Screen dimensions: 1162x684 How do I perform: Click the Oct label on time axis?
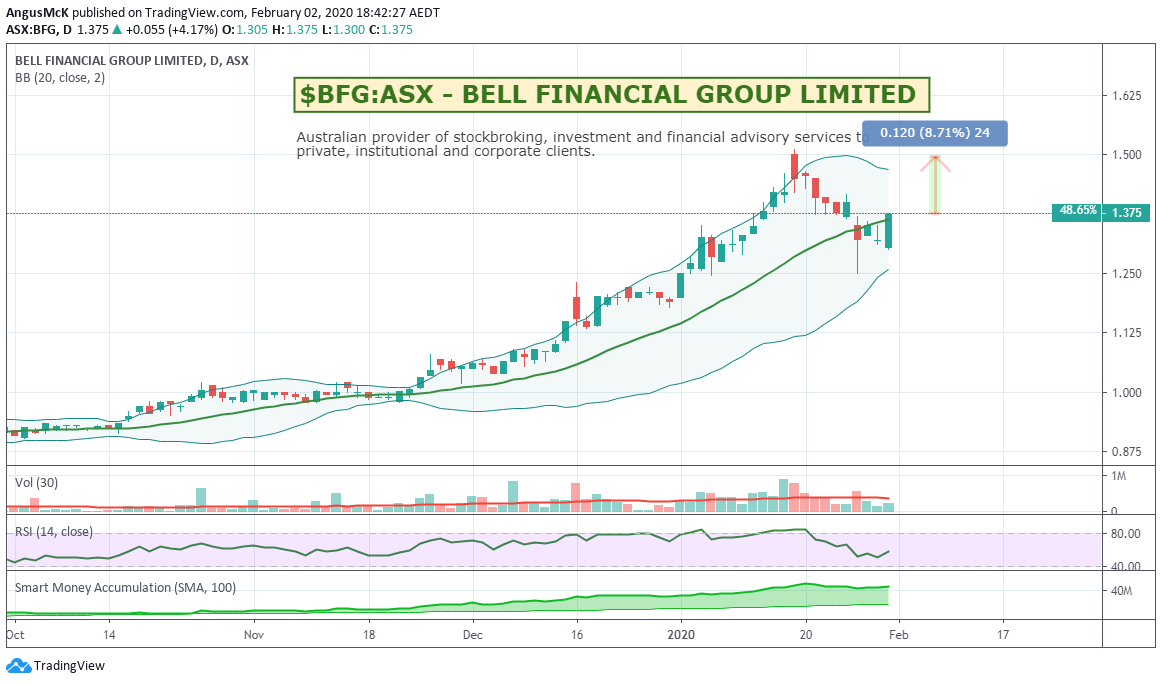[x=16, y=635]
